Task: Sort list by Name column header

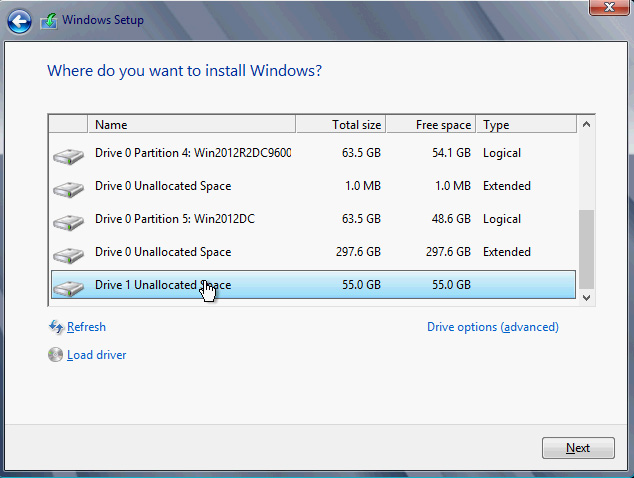Action: click(x=192, y=125)
